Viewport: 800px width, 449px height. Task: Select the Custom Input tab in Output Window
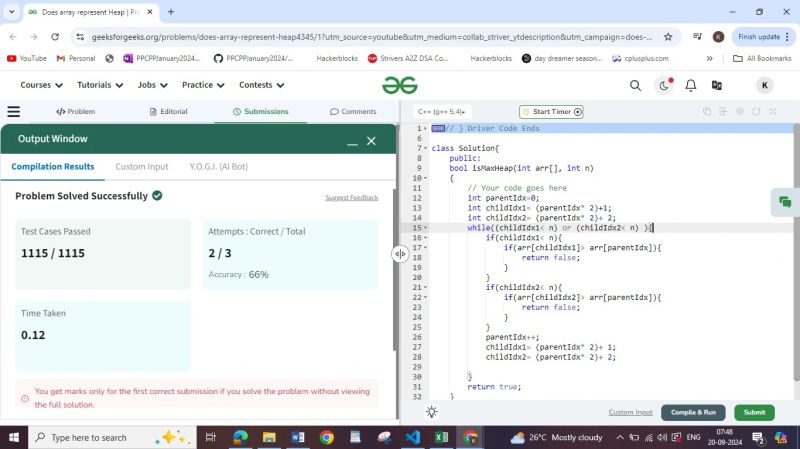coord(141,167)
